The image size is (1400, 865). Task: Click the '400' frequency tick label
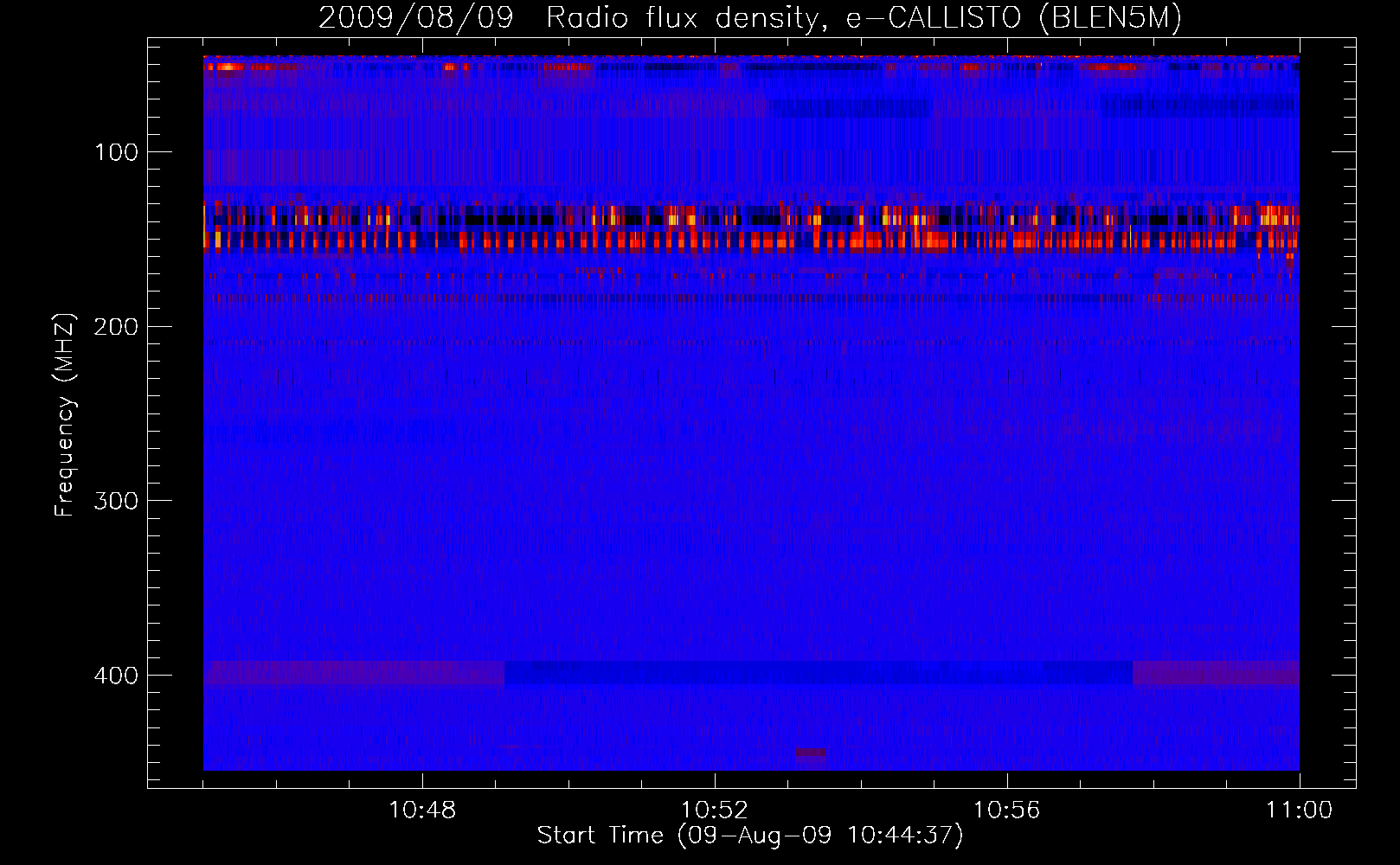tap(116, 676)
